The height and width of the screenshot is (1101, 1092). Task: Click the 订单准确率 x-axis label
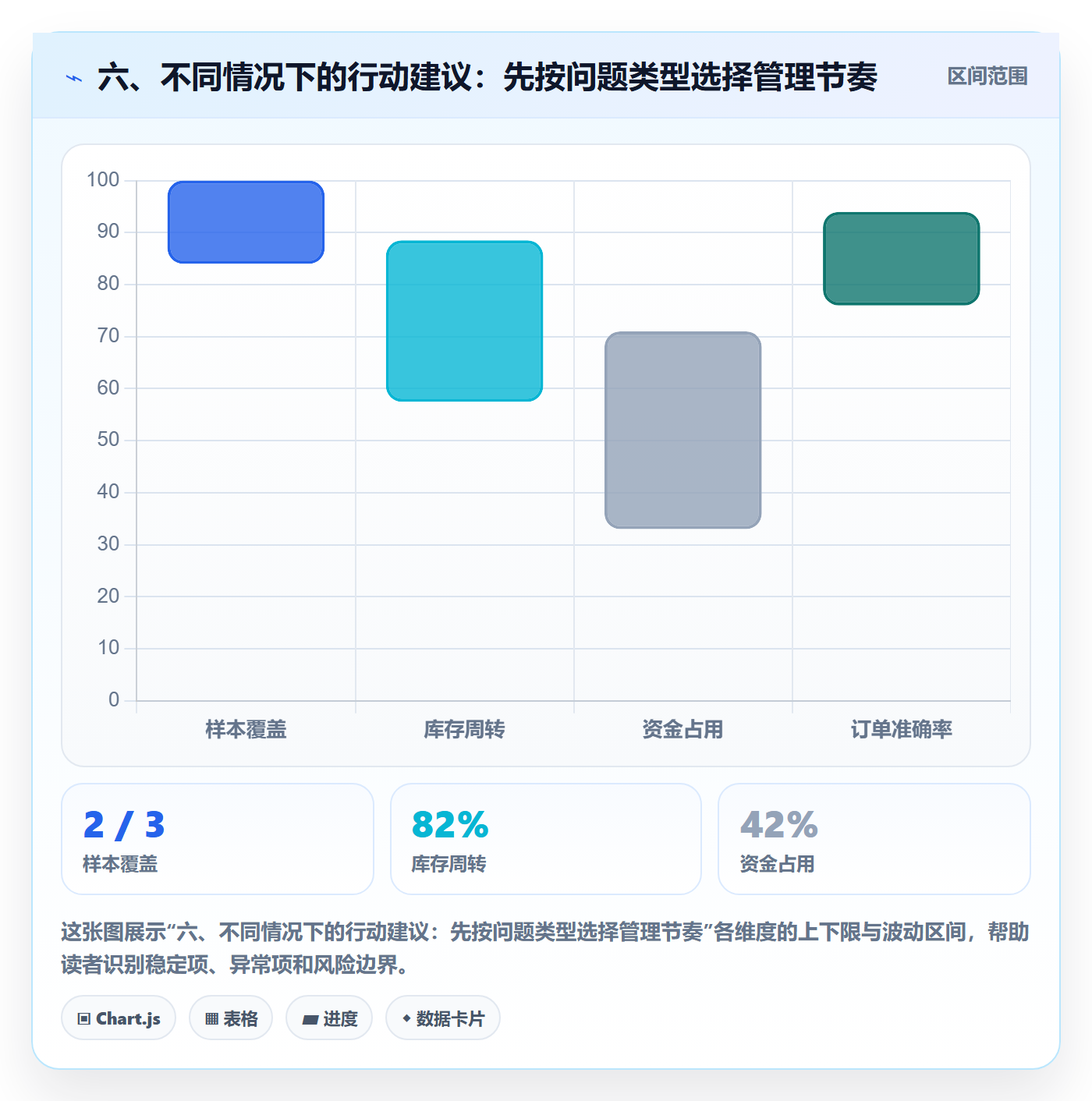(x=901, y=730)
